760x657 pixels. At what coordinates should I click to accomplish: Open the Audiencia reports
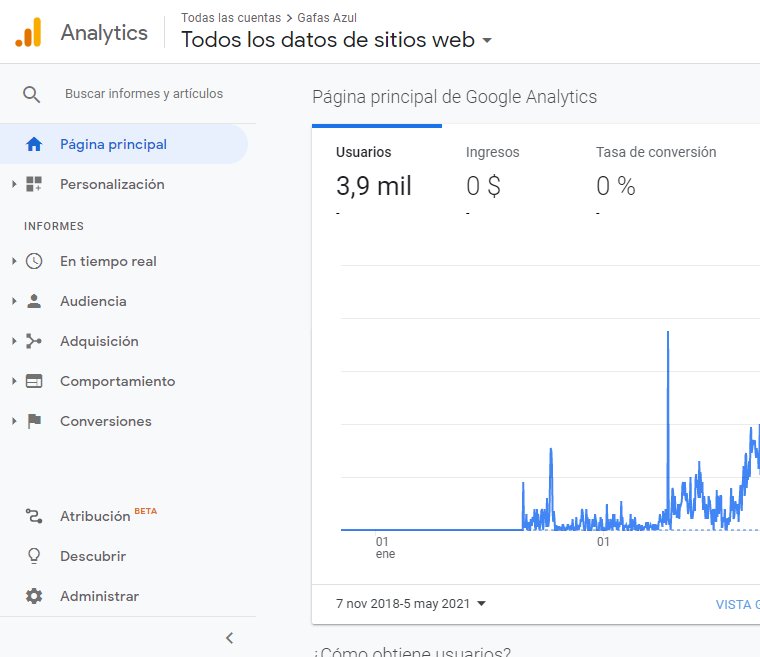click(x=93, y=301)
